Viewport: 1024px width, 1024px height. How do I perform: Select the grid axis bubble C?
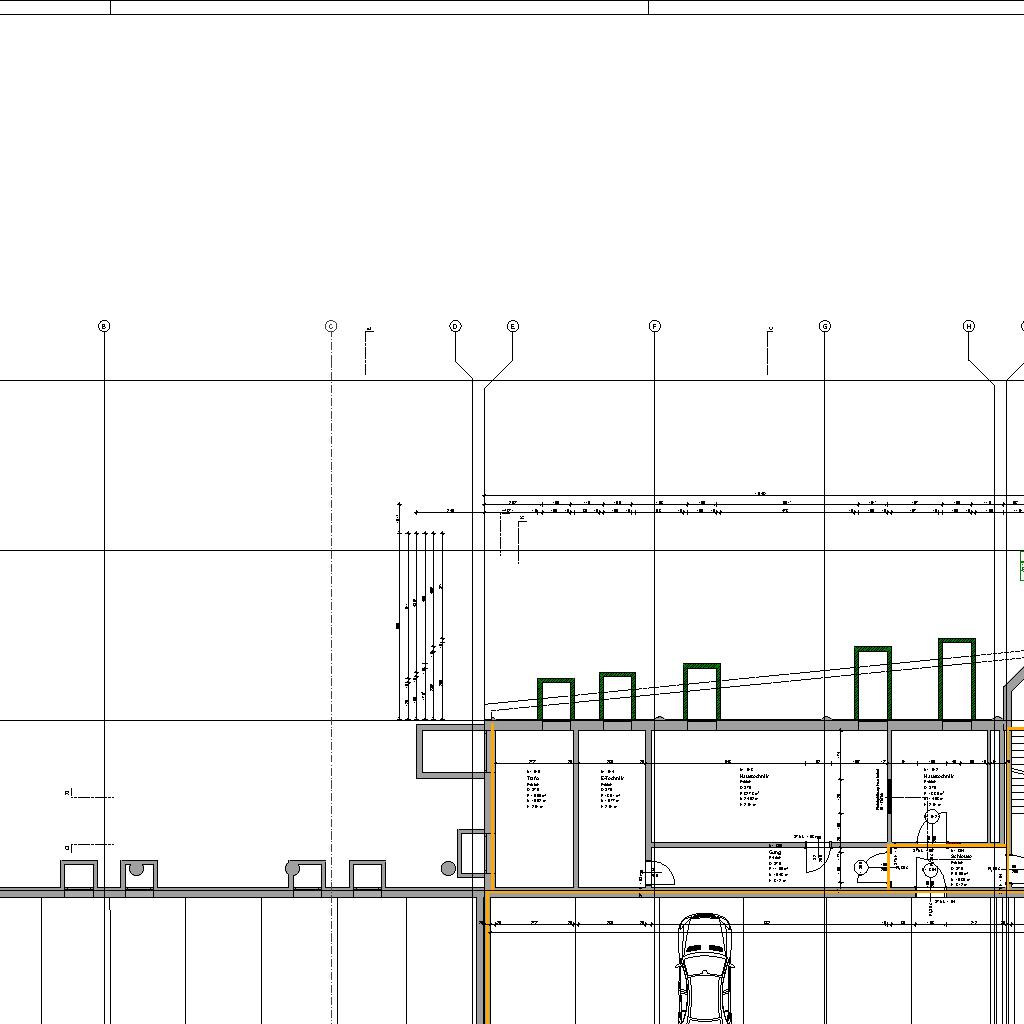[x=331, y=326]
